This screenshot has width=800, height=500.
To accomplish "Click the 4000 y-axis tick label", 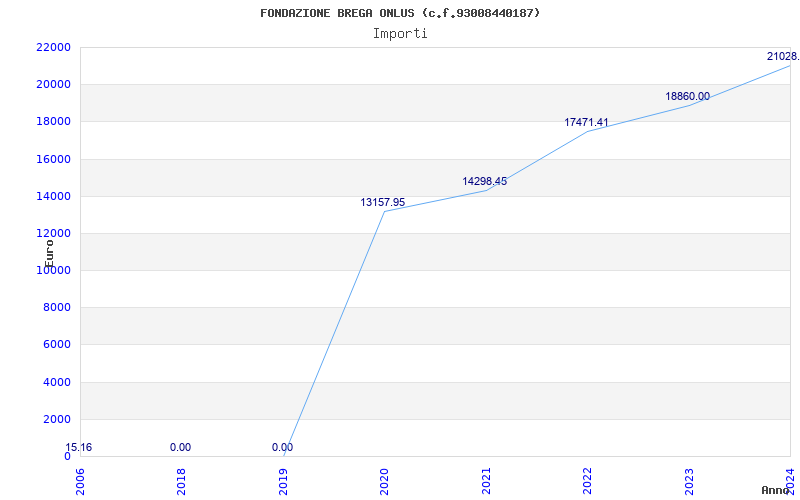I will click(56, 382).
